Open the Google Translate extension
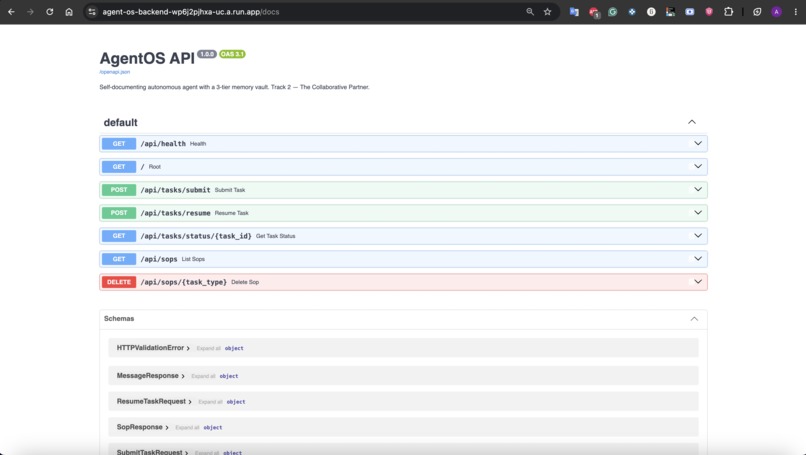The height and width of the screenshot is (455, 806). tap(574, 11)
